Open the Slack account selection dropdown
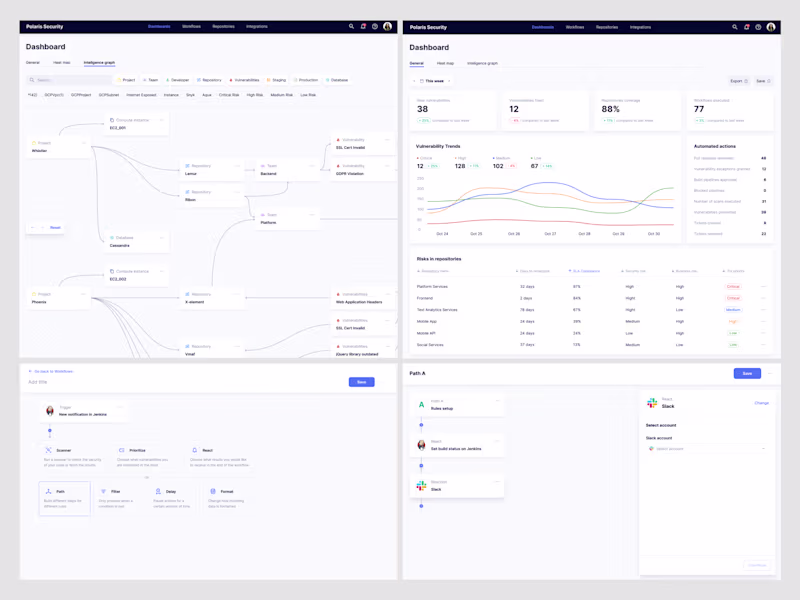 707,450
